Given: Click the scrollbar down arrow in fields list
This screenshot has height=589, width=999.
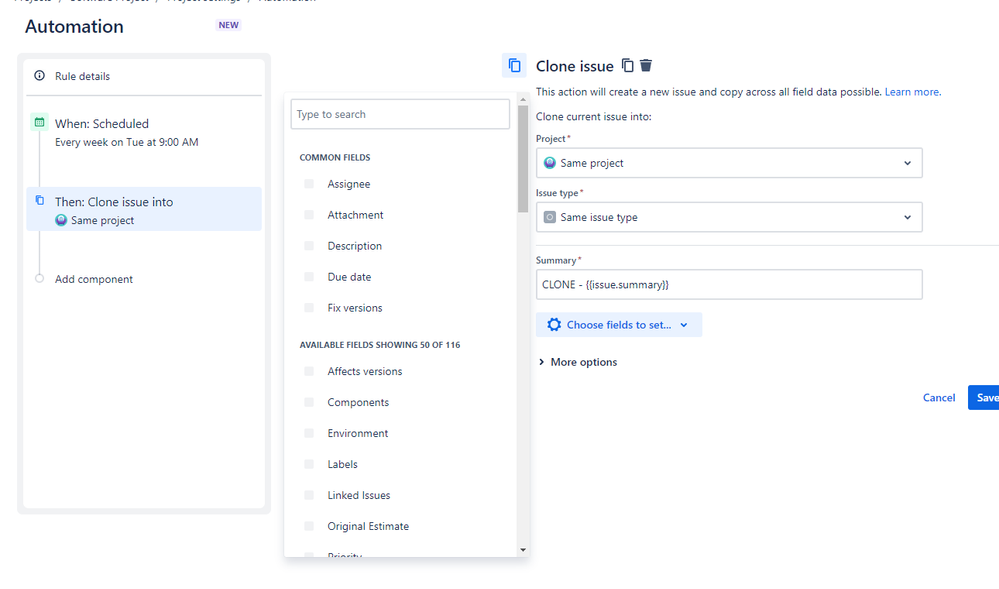Looking at the screenshot, I should [x=523, y=549].
